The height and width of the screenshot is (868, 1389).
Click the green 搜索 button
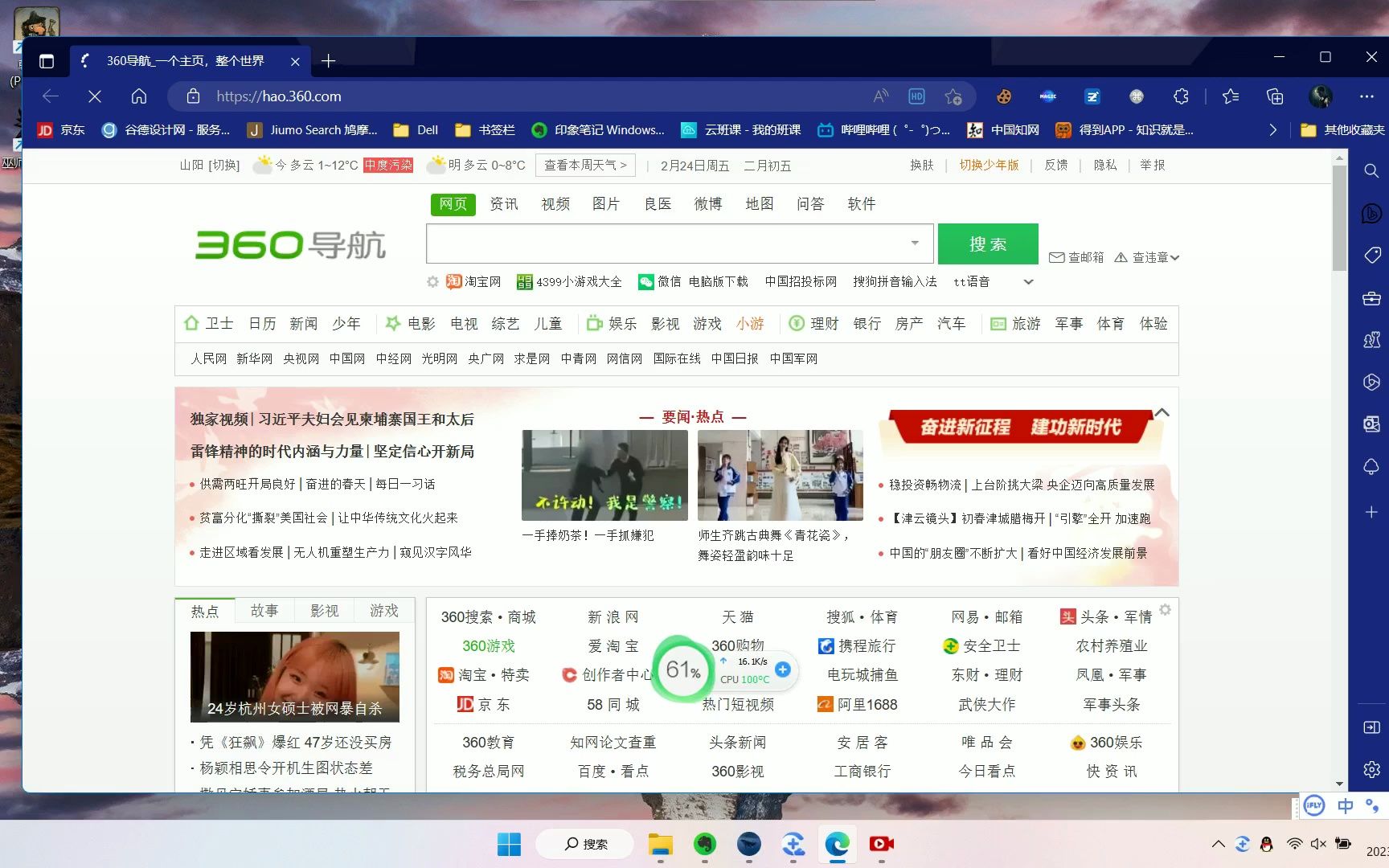(988, 244)
